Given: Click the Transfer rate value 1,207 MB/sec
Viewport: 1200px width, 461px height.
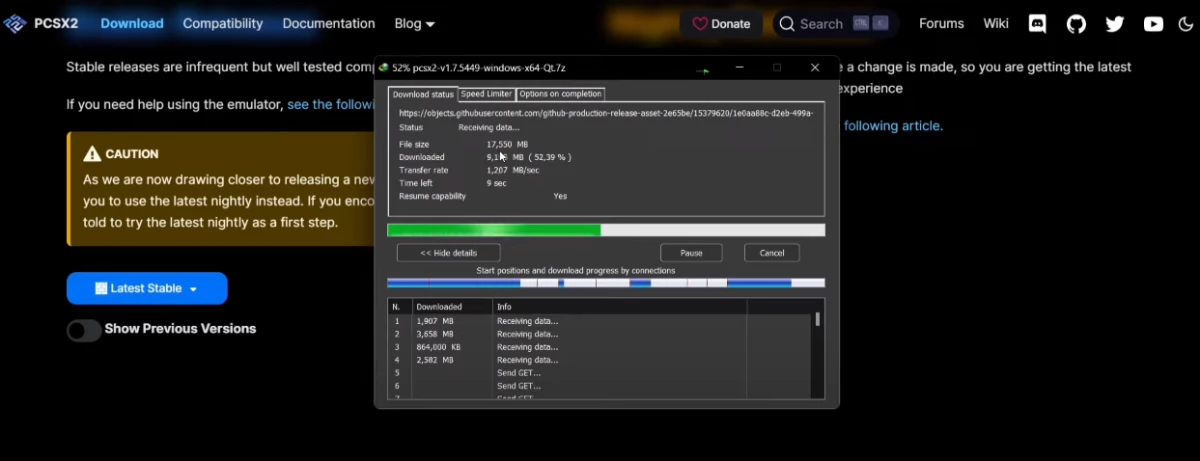Looking at the screenshot, I should [x=513, y=170].
